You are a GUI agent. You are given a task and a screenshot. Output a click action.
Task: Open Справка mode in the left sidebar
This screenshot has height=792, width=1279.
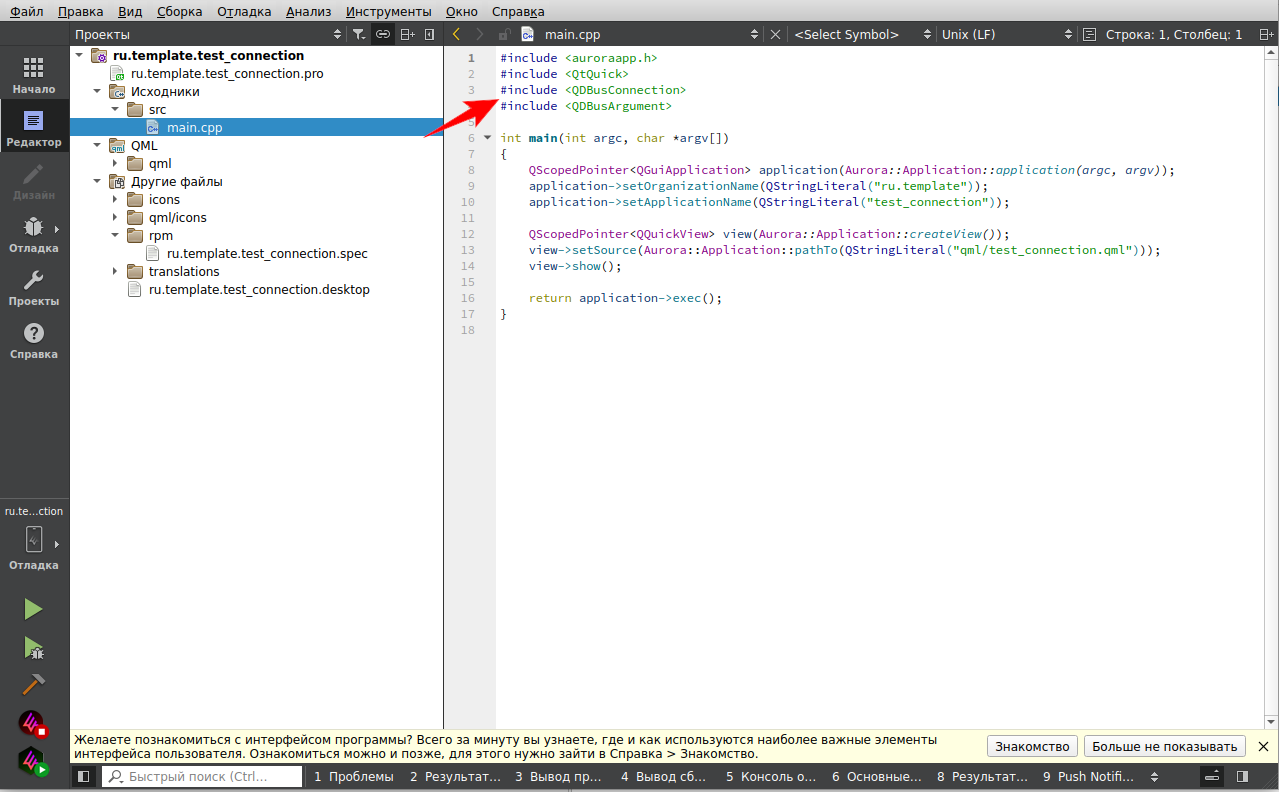point(34,341)
